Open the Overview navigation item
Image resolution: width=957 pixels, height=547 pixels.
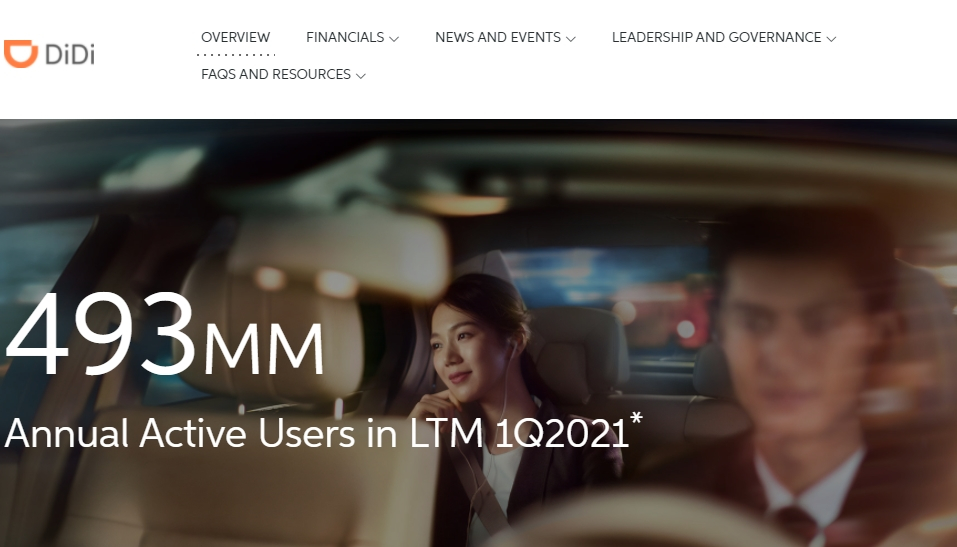coord(235,37)
